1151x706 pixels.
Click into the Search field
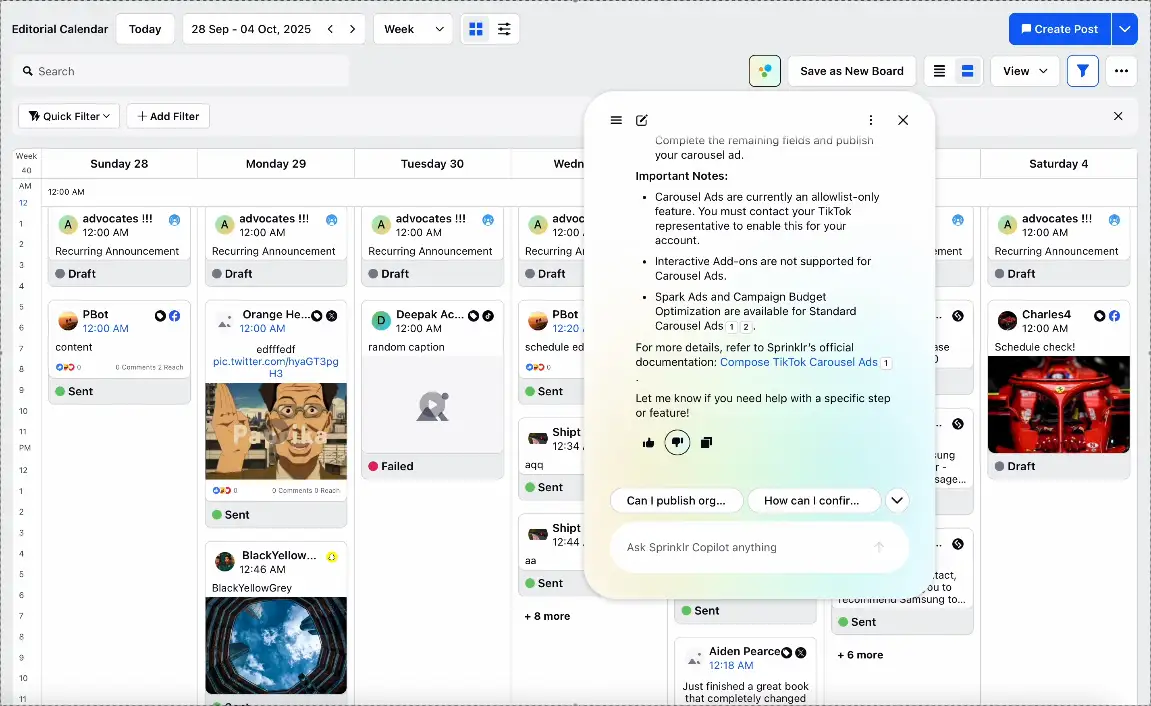[181, 71]
